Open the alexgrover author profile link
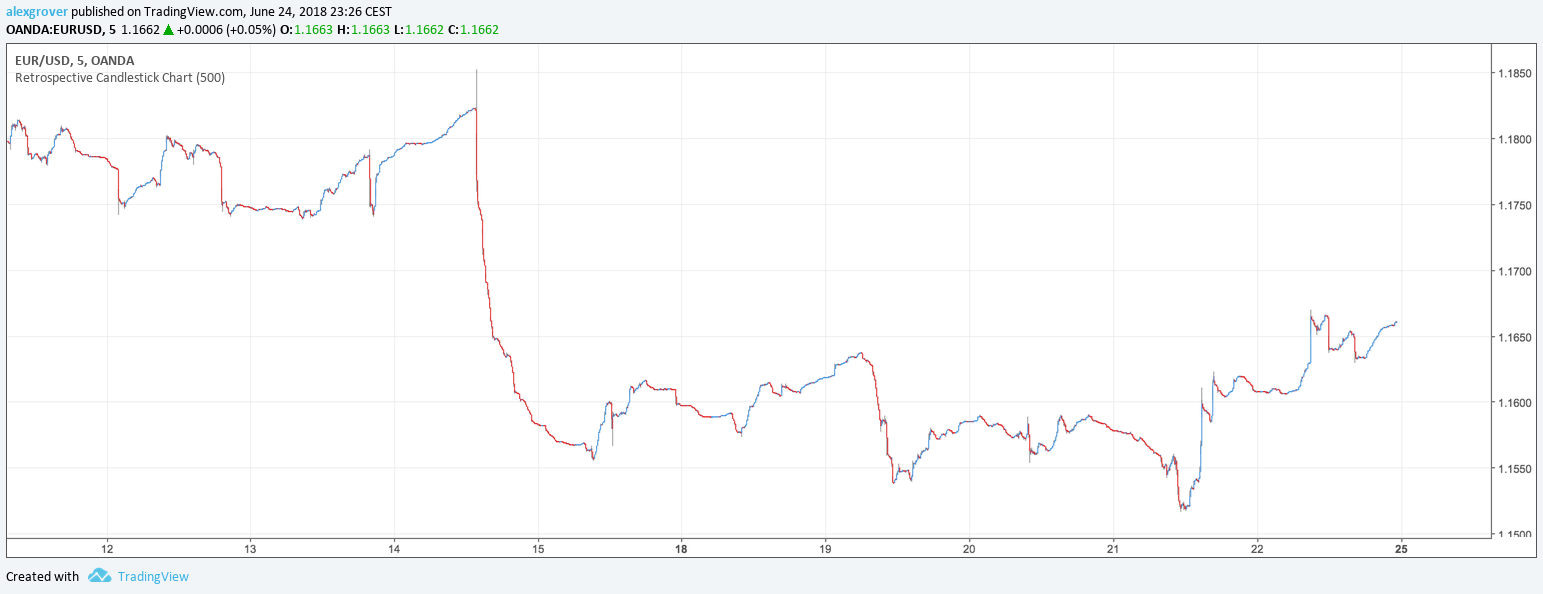1543x594 pixels. click(x=37, y=11)
